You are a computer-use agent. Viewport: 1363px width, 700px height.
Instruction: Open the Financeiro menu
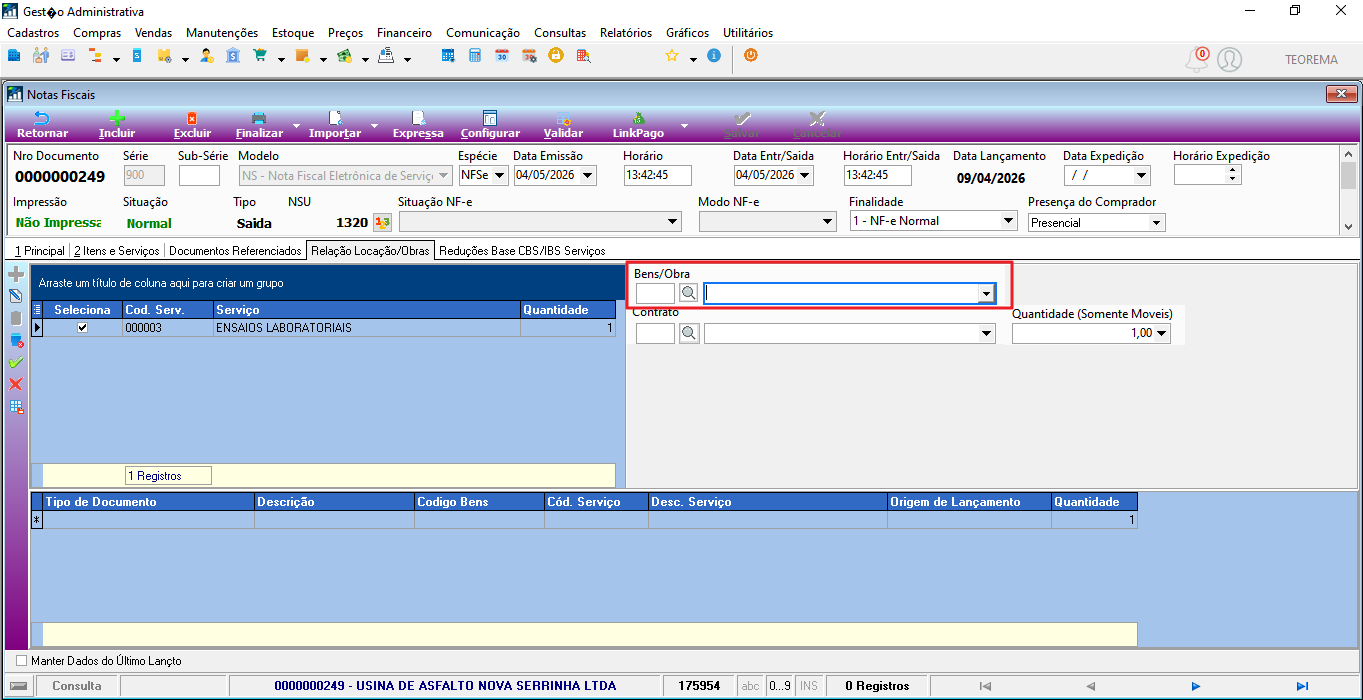tap(405, 33)
